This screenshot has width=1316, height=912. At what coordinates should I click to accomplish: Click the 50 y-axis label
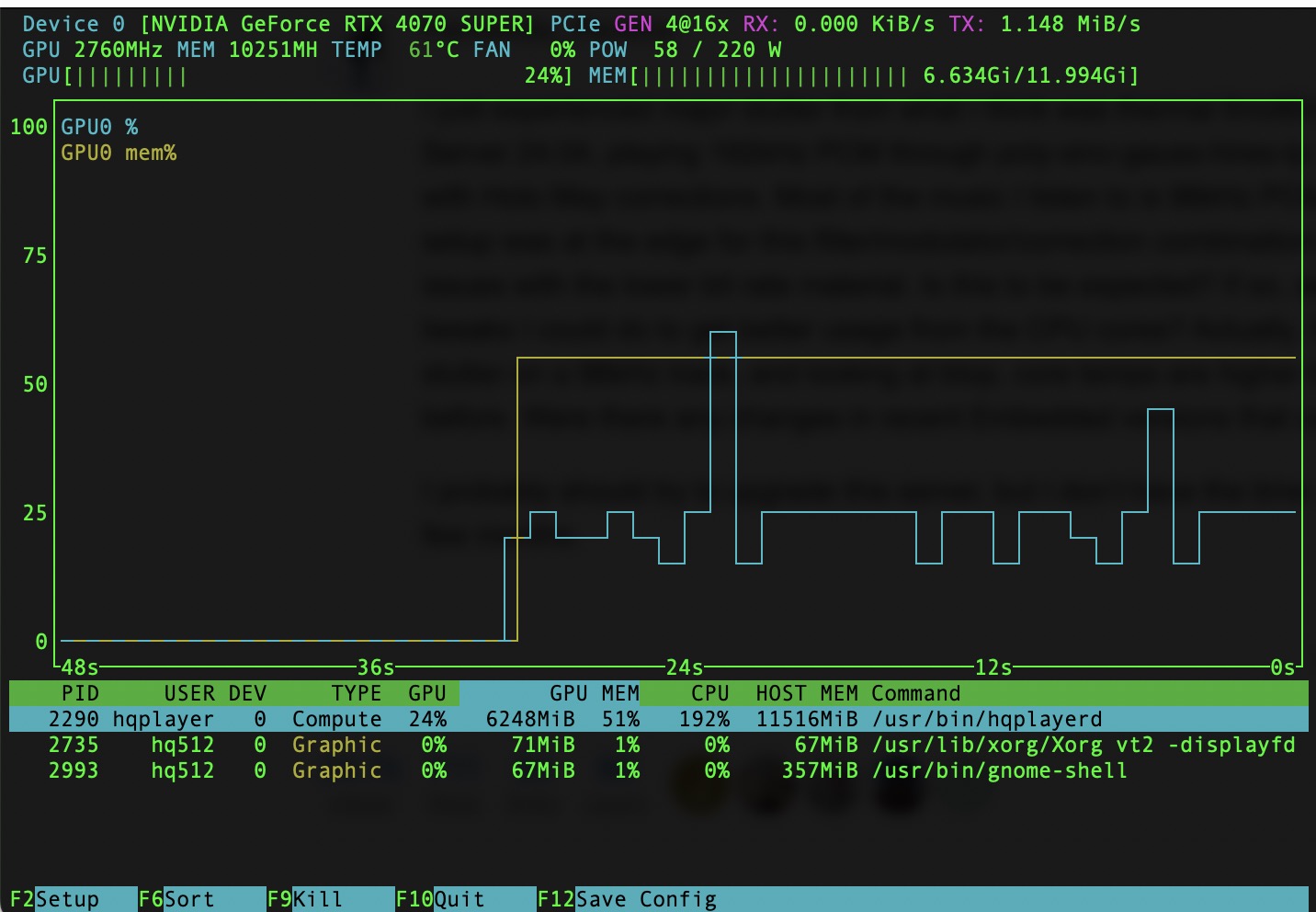pyautogui.click(x=35, y=384)
